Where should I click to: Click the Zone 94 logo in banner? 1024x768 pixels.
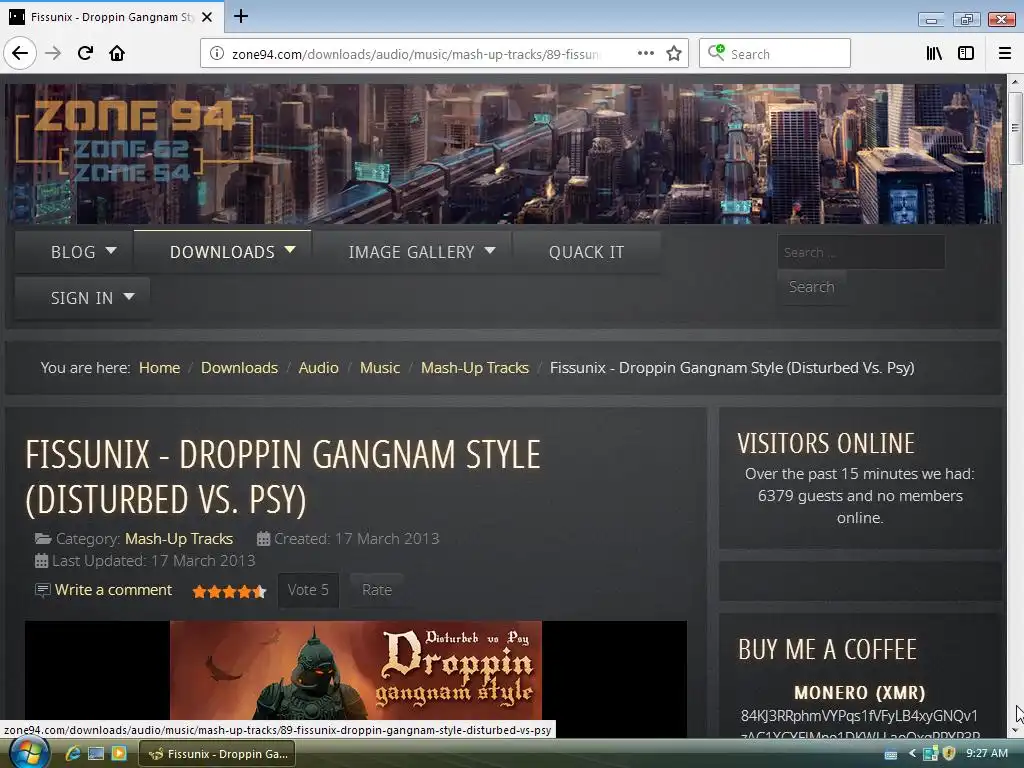(x=133, y=140)
